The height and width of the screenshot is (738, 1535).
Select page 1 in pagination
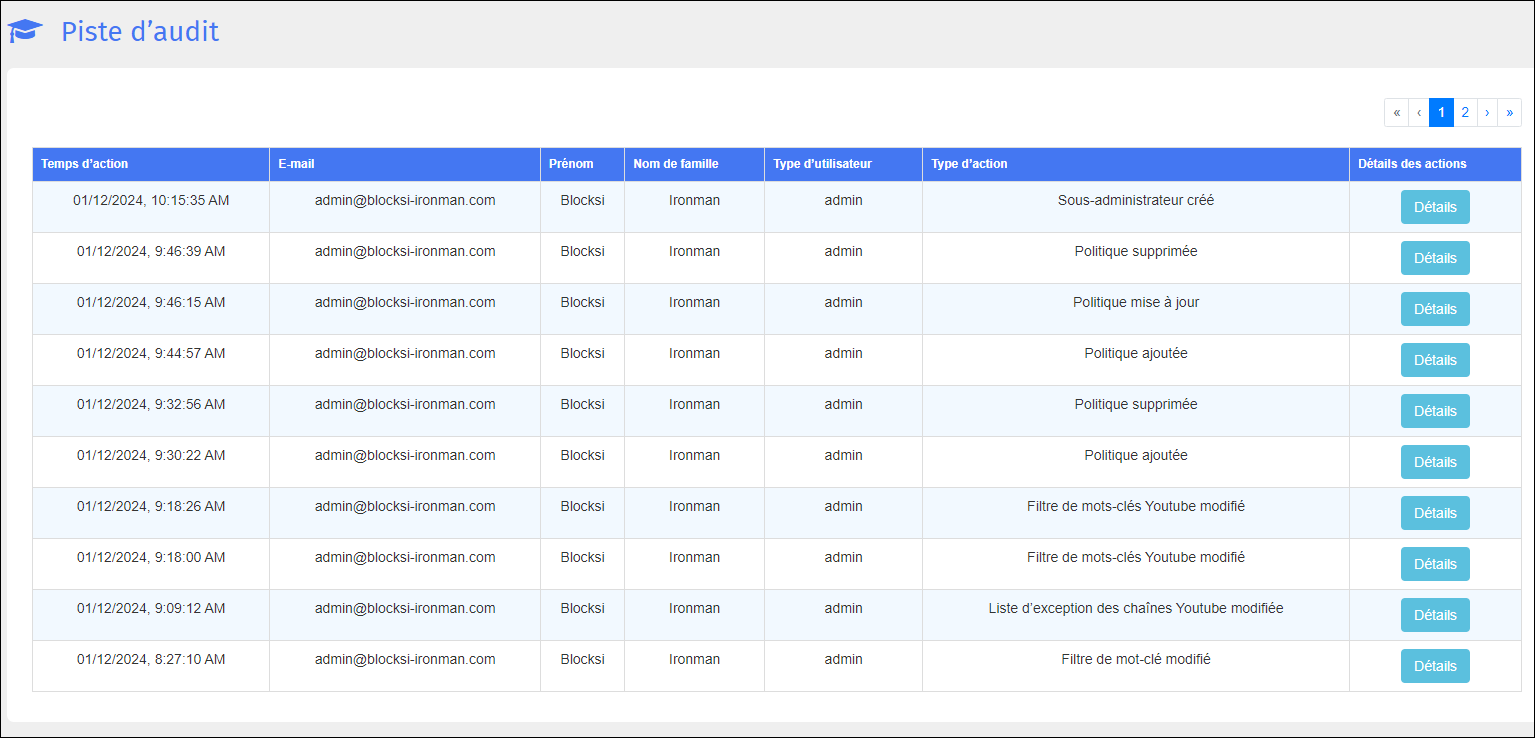(1441, 113)
